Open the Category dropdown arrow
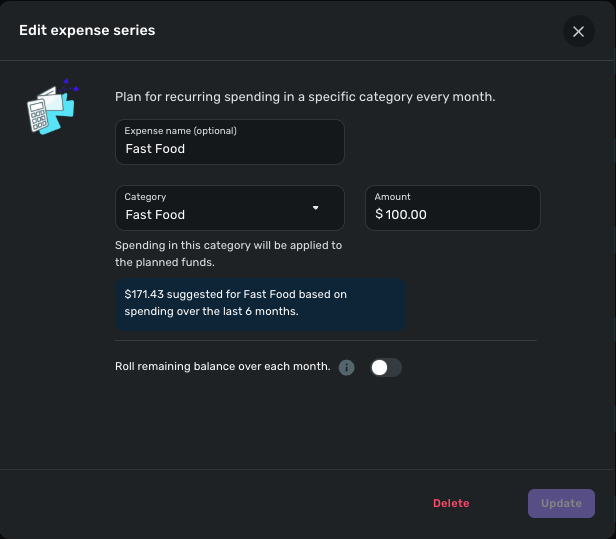This screenshot has width=616, height=539. click(315, 208)
